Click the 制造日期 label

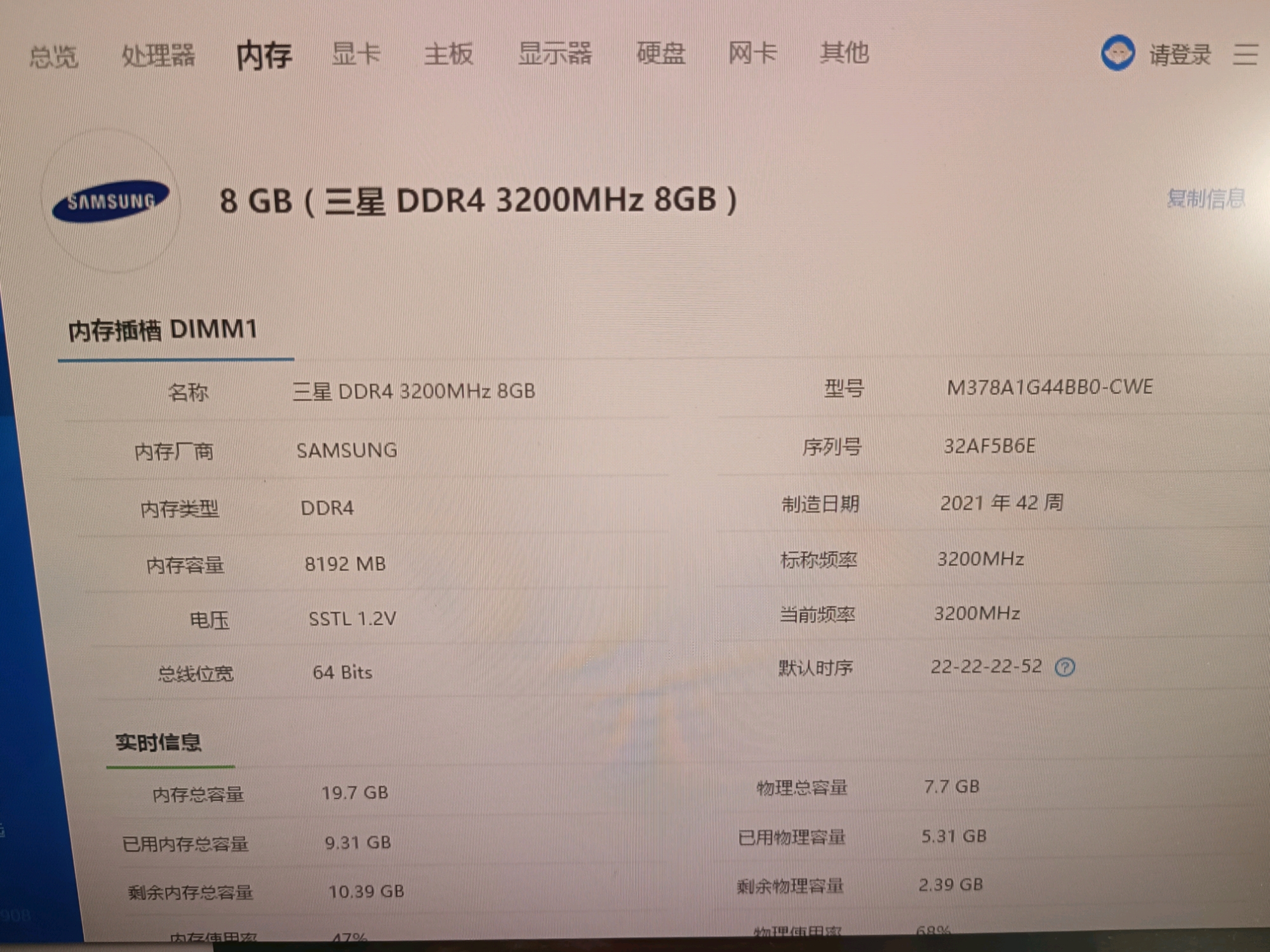(x=820, y=505)
